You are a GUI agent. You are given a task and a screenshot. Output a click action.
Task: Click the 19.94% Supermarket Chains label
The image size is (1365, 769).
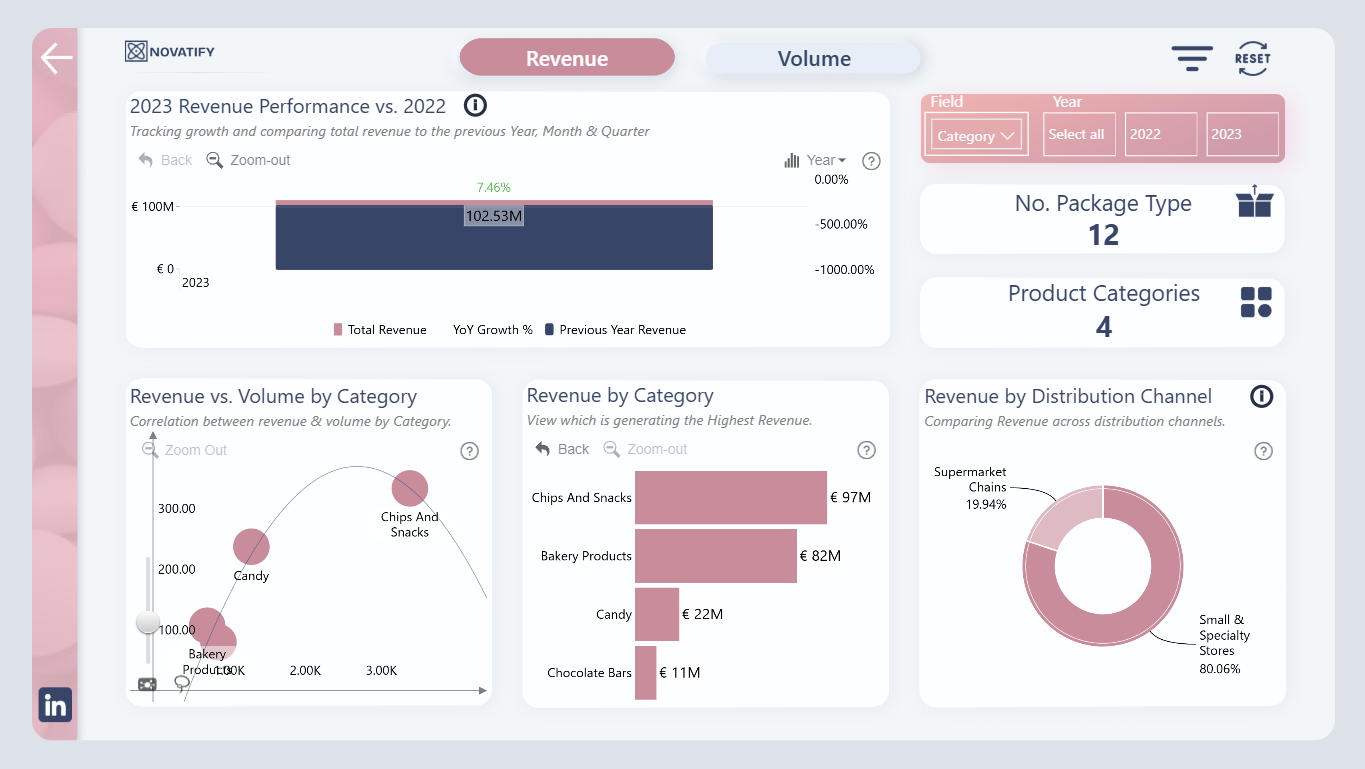986,504
